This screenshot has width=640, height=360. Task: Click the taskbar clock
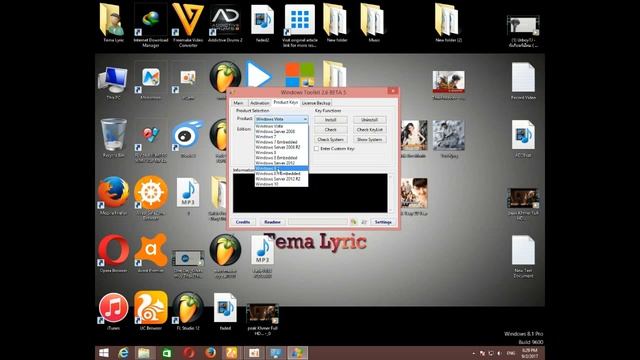529,353
